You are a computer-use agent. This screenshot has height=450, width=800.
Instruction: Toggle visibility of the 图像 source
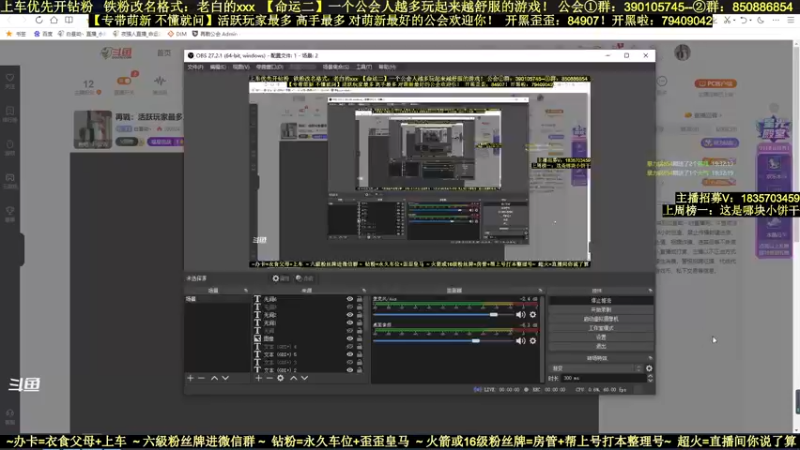[x=350, y=338]
